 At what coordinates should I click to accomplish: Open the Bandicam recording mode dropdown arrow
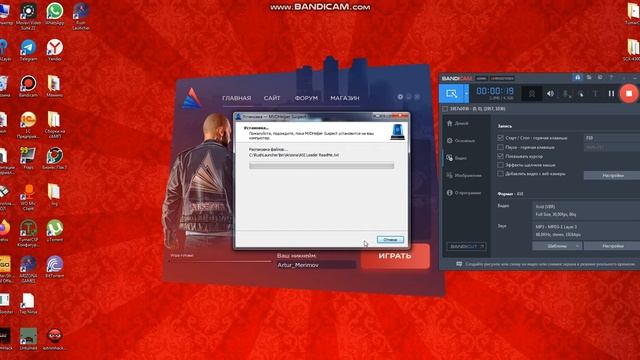[467, 94]
